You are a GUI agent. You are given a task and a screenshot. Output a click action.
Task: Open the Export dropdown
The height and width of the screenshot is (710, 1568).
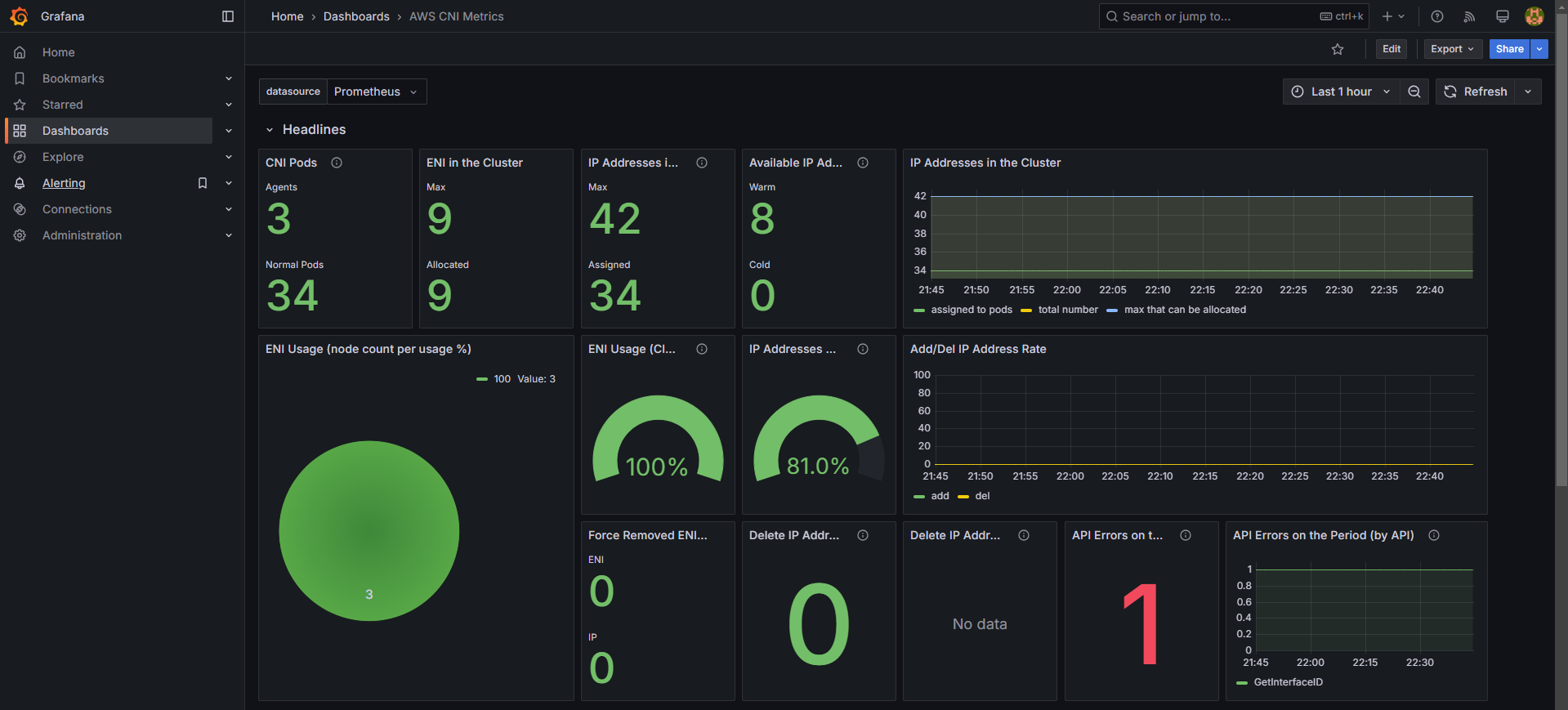1453,49
